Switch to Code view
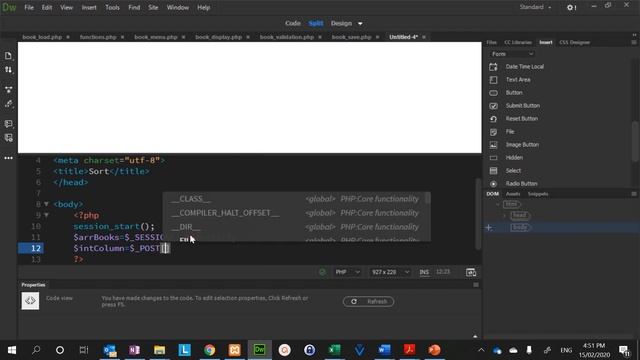 [x=293, y=23]
